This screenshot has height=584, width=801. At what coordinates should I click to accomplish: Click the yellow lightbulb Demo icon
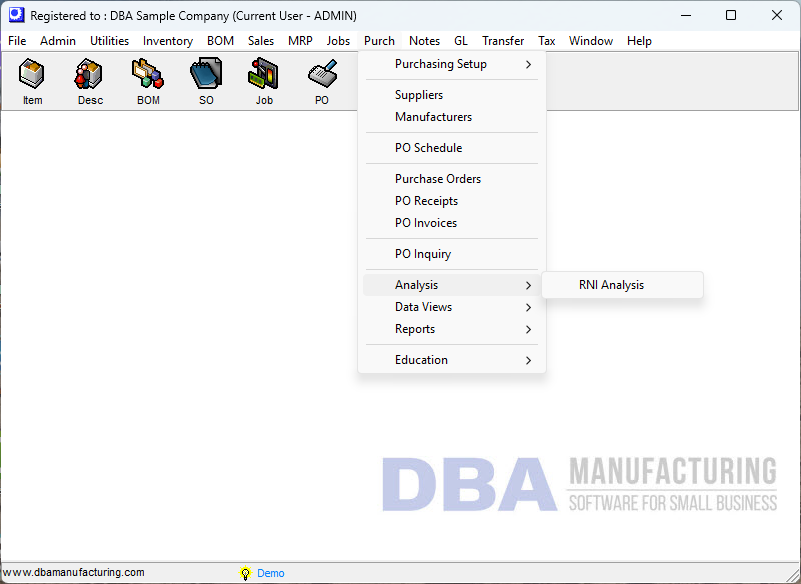(x=245, y=573)
